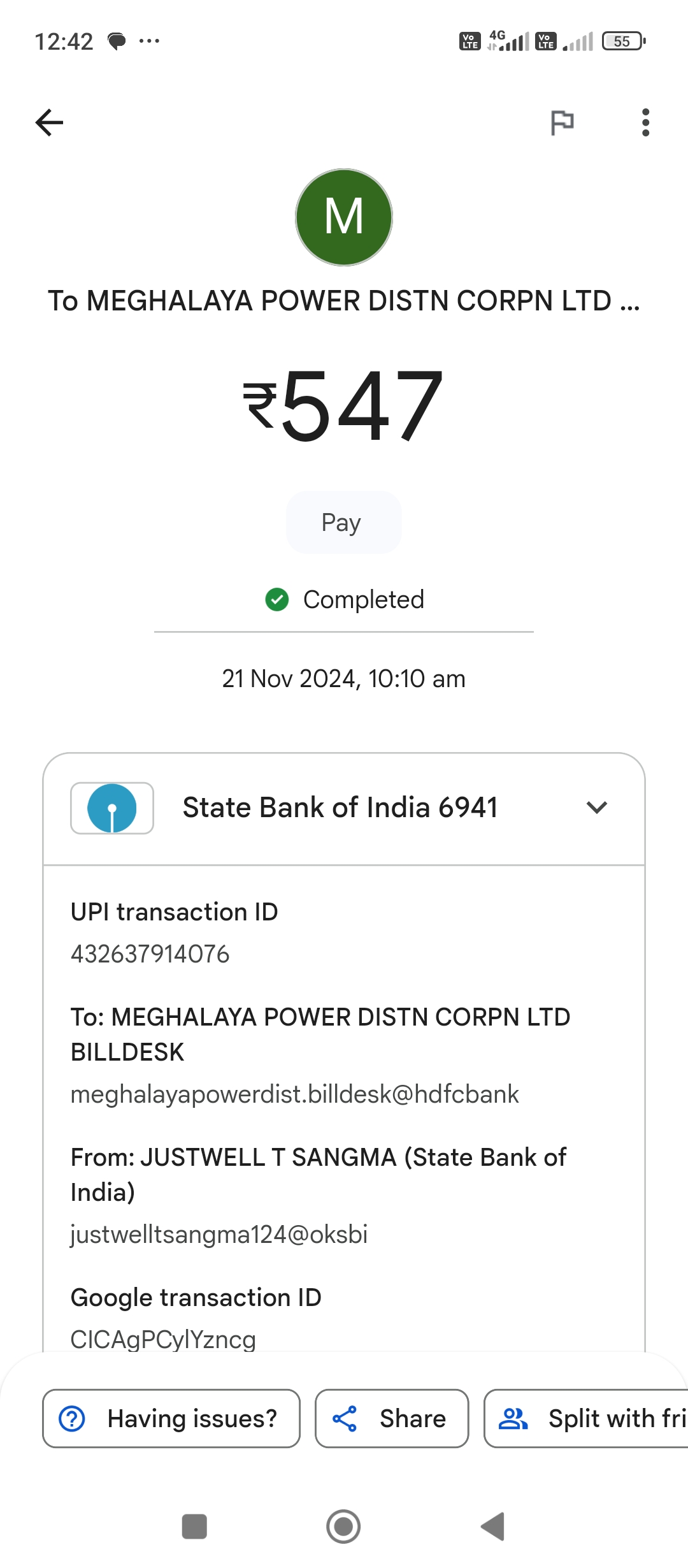
Task: Tap the justwelltsangma124@oksbi UPI address
Action: tap(219, 1235)
